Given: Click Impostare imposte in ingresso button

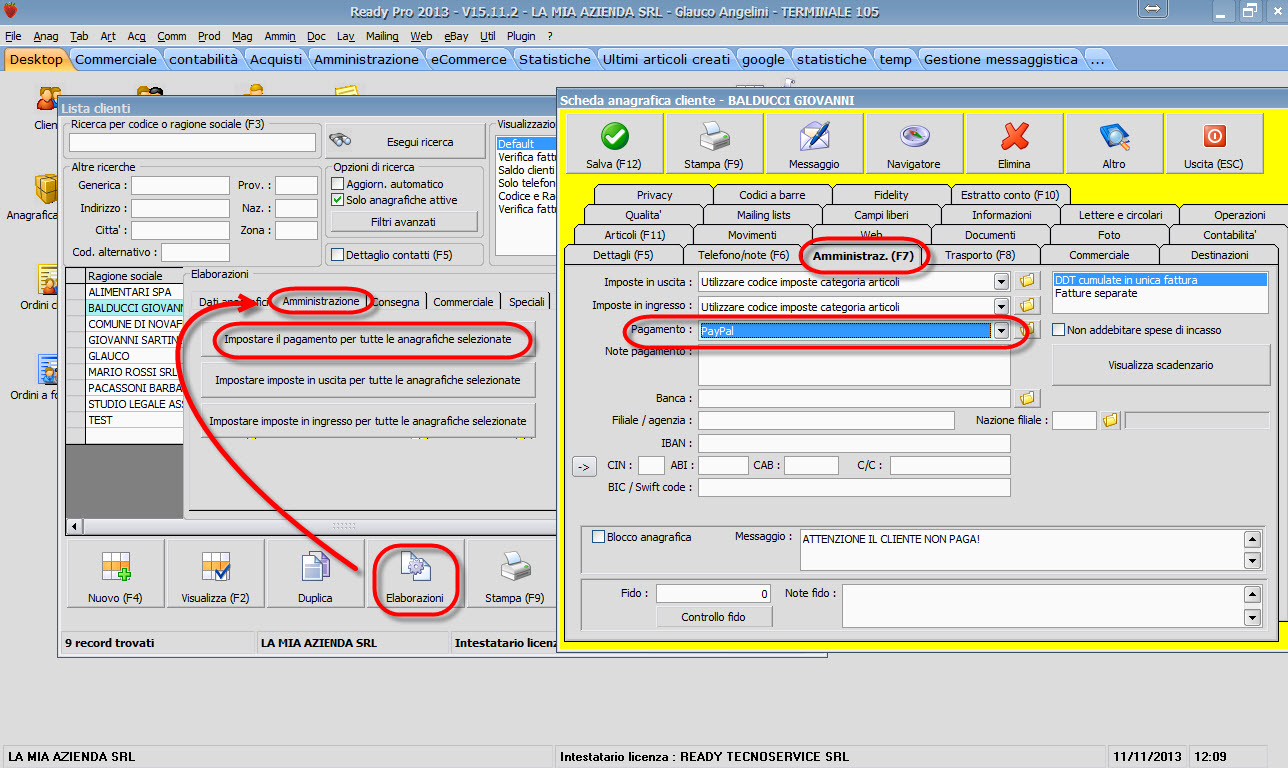Looking at the screenshot, I should (x=368, y=421).
